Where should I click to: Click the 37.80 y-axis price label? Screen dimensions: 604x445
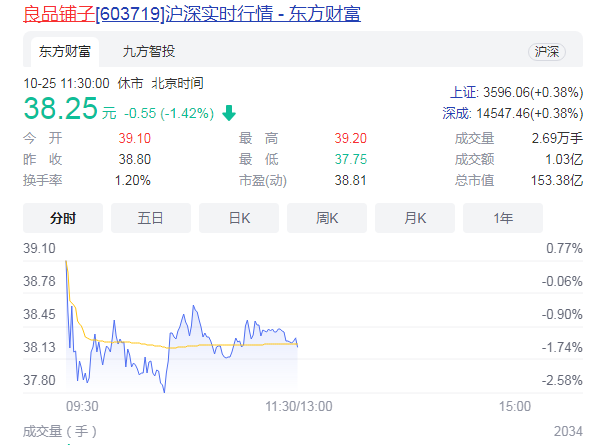39,380
